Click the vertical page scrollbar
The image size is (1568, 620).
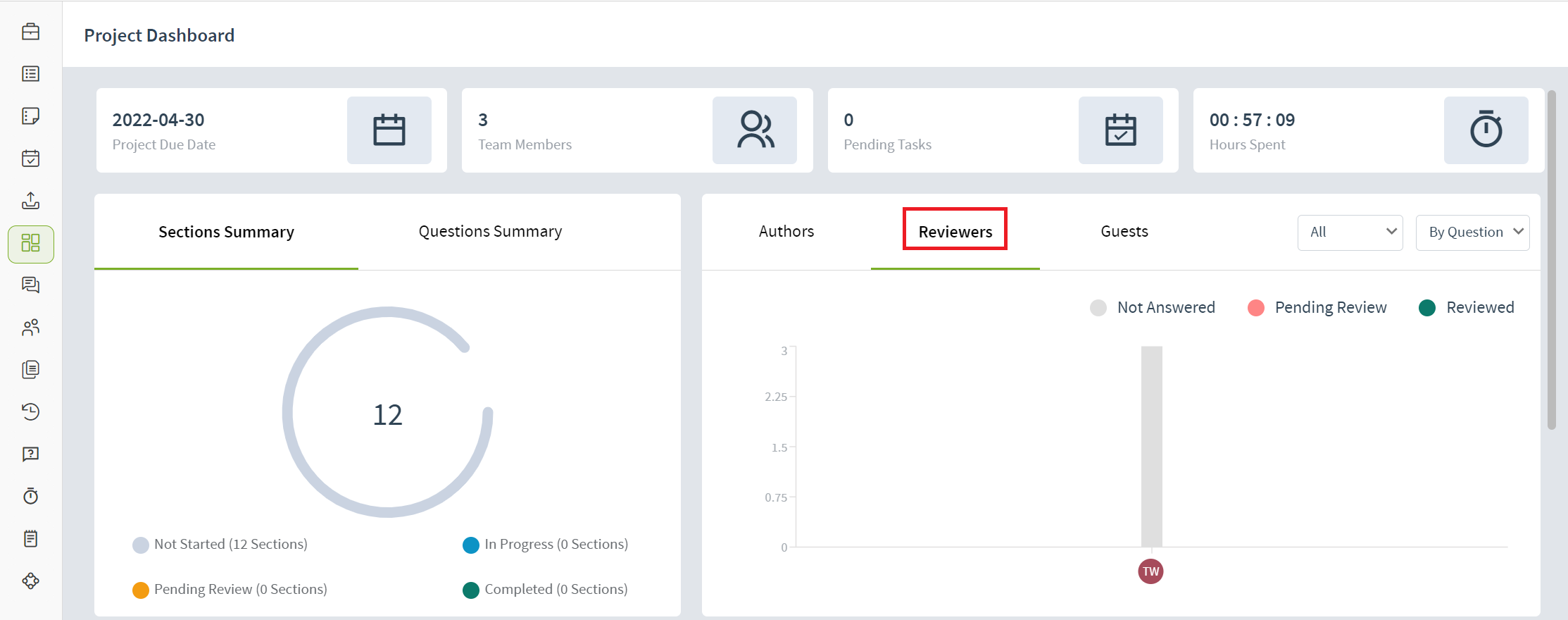click(1551, 259)
